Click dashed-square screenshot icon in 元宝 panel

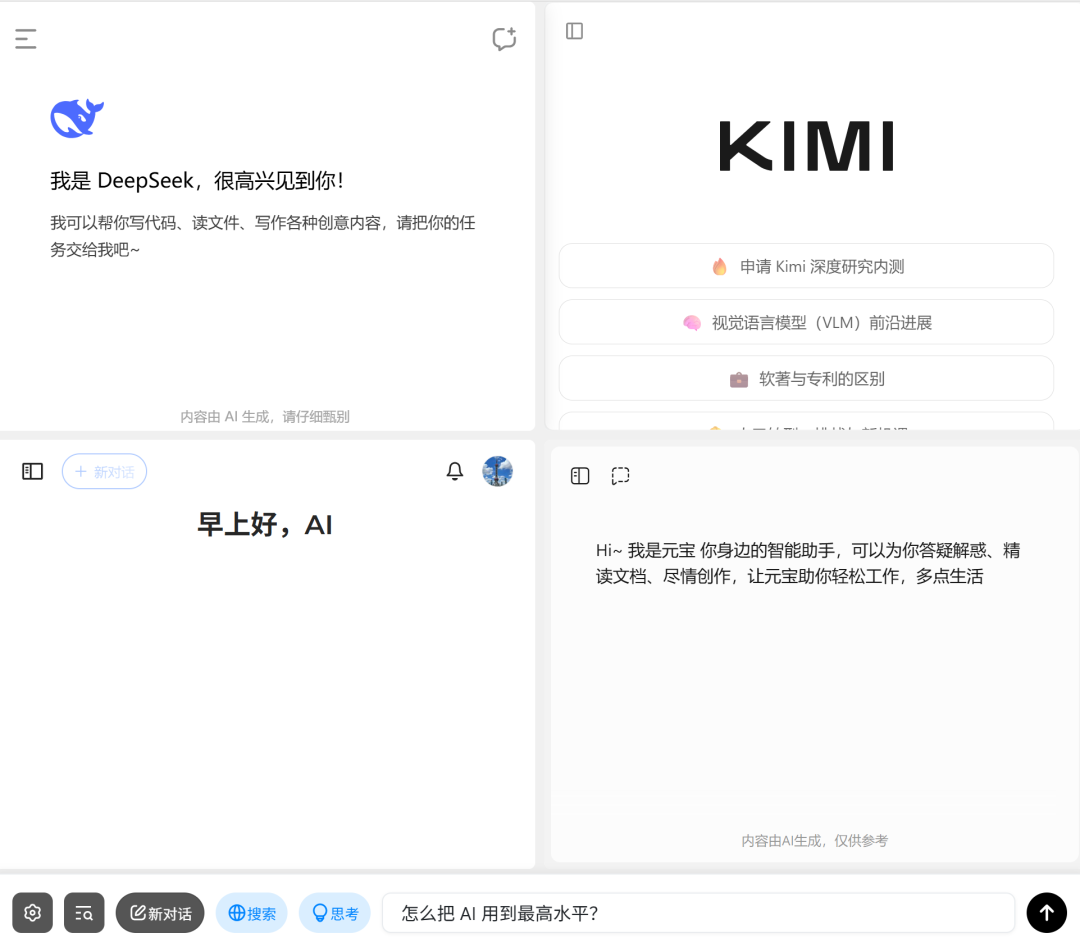point(621,476)
